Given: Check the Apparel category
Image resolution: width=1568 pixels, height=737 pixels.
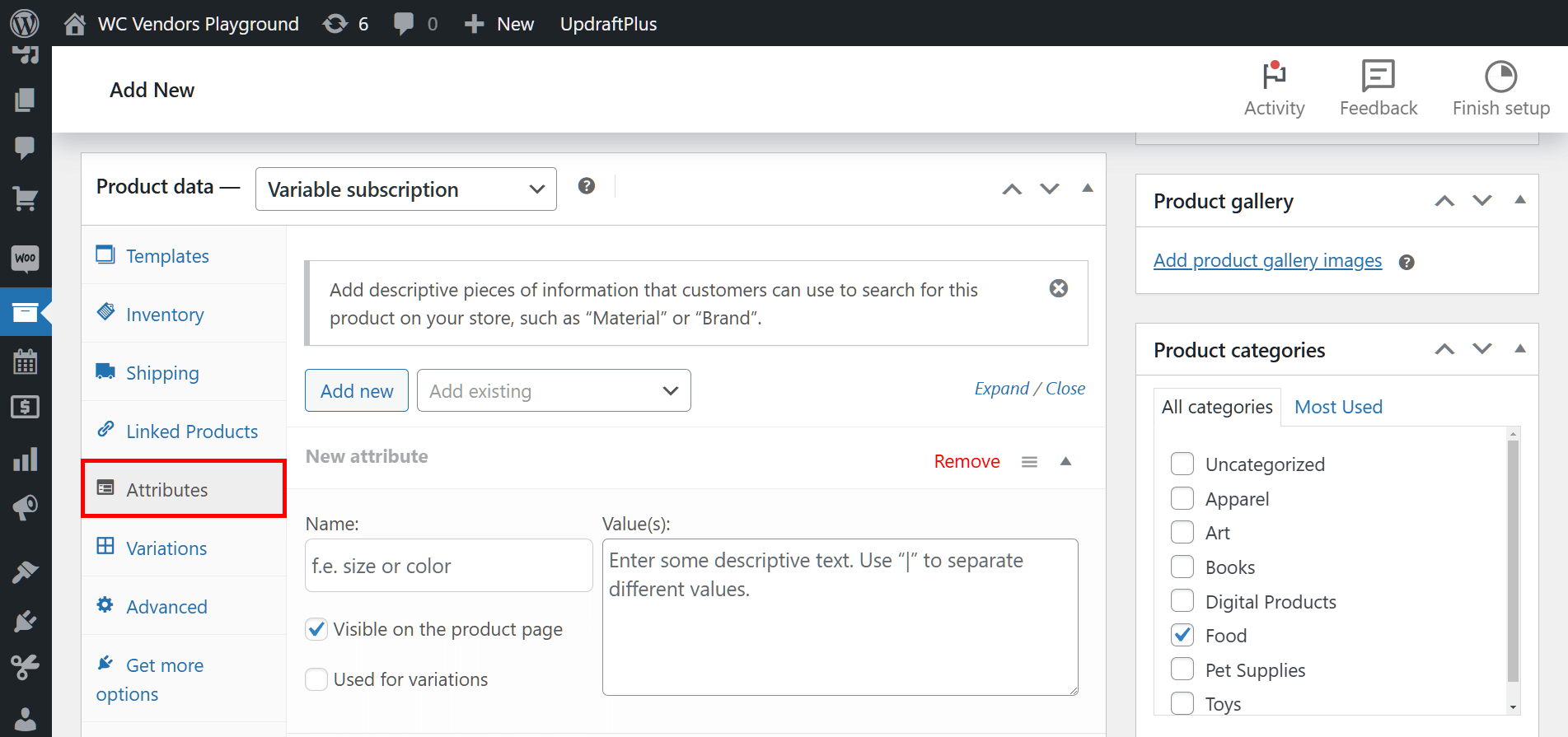Looking at the screenshot, I should click(x=1182, y=499).
